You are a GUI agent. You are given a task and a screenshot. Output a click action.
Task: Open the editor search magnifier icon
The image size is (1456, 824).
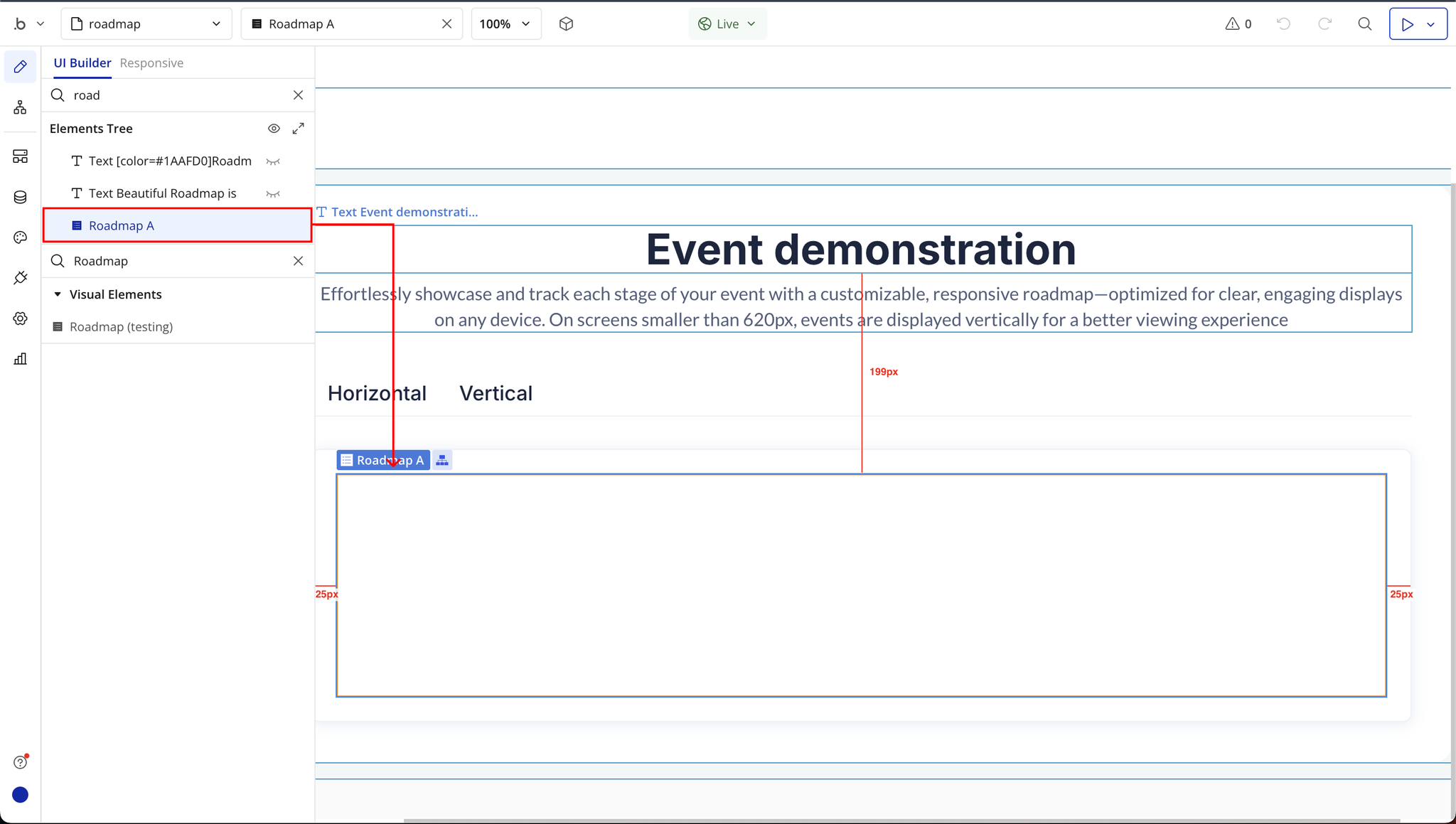[1364, 24]
